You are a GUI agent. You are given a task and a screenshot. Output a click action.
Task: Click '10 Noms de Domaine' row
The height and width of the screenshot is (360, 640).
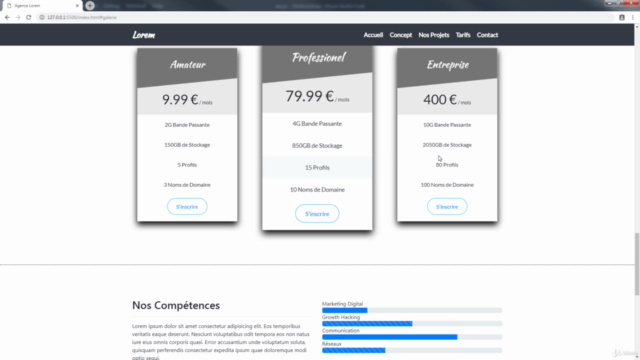[317, 189]
